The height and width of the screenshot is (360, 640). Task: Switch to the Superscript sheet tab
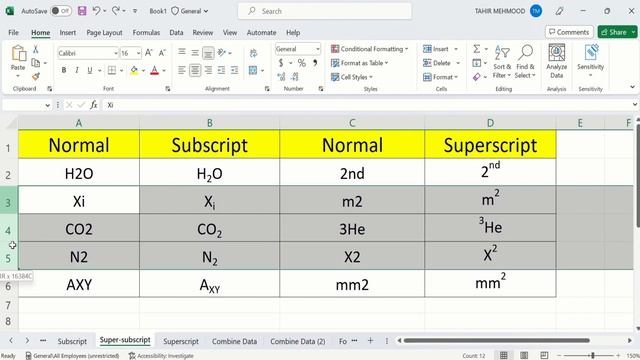181,341
